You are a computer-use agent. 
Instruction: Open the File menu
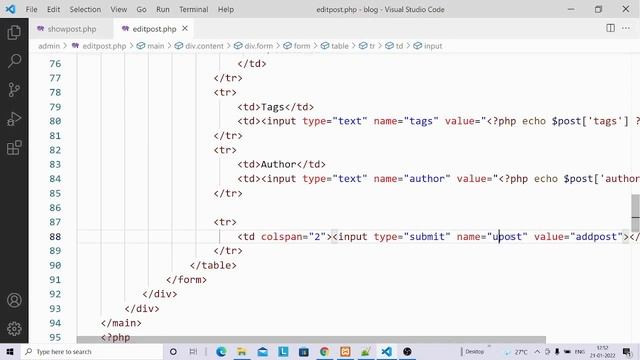point(31,9)
